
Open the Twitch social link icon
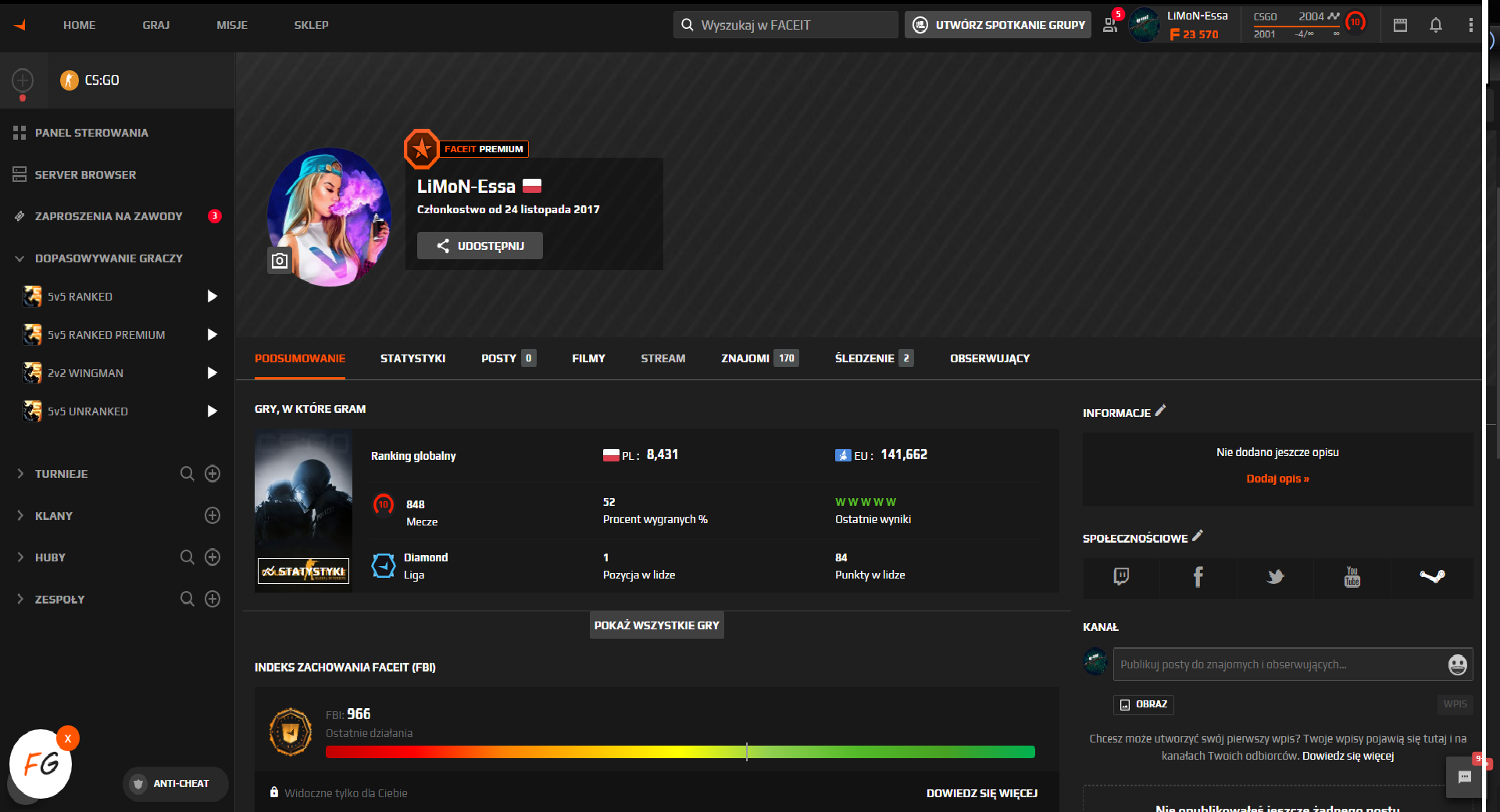click(x=1121, y=577)
